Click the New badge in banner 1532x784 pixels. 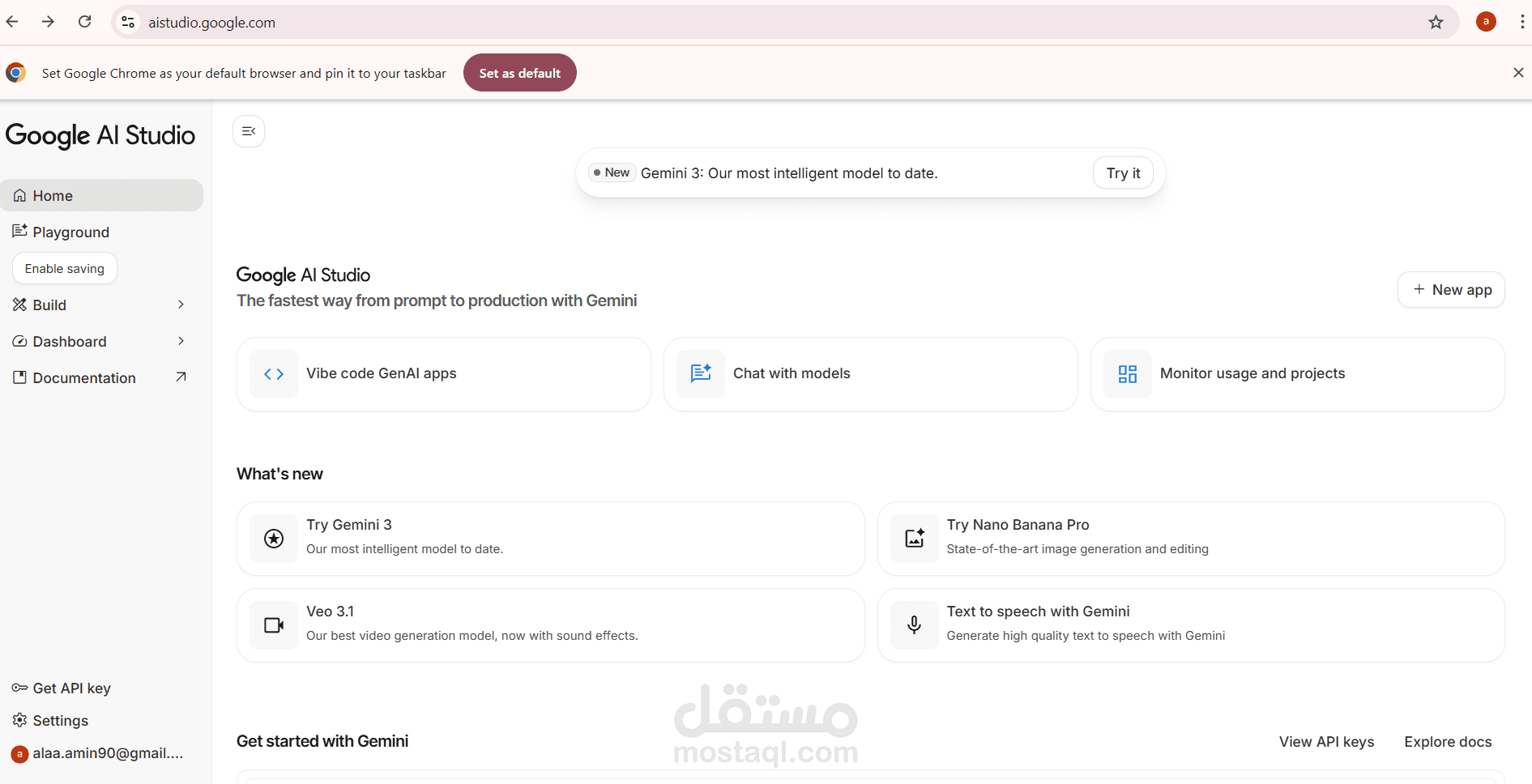612,173
